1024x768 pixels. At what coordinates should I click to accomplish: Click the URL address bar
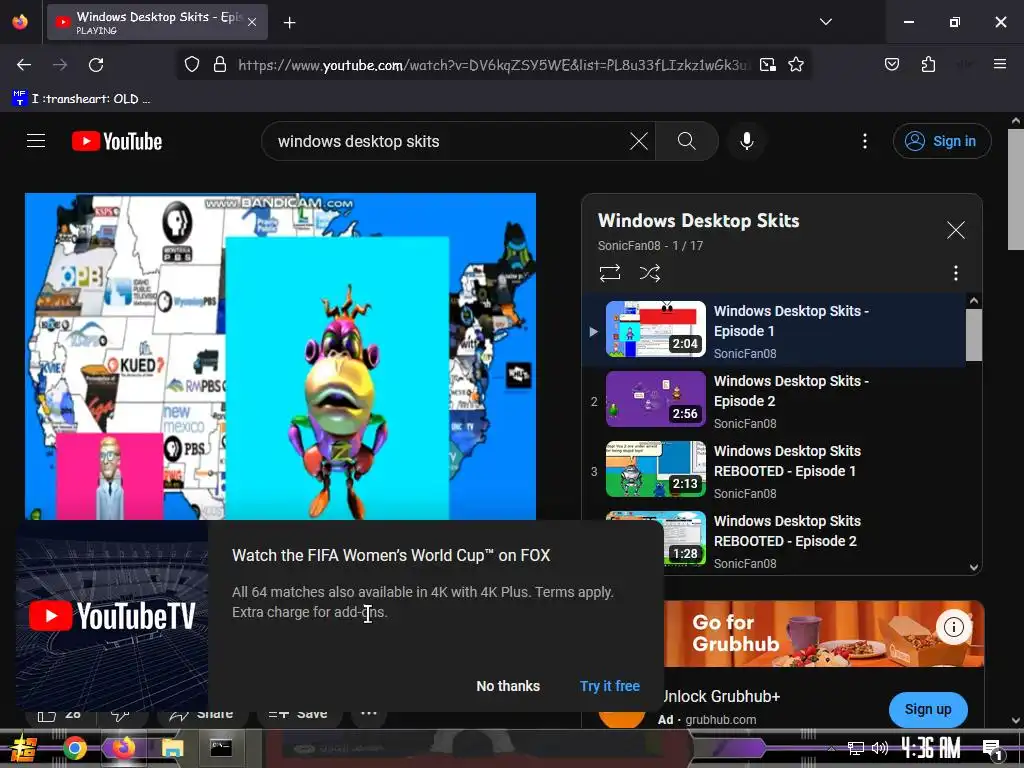click(494, 65)
